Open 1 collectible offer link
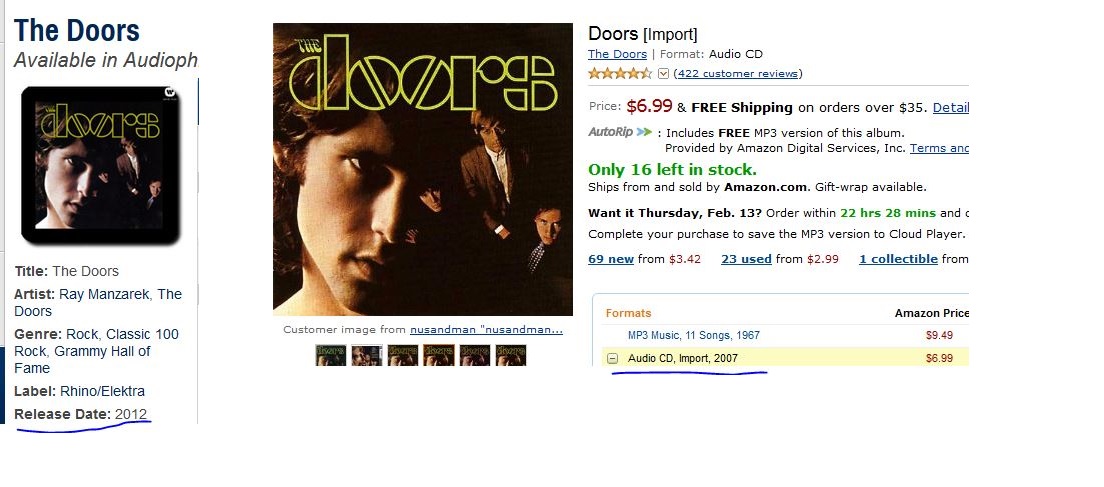This screenshot has width=1104, height=487. tap(898, 259)
